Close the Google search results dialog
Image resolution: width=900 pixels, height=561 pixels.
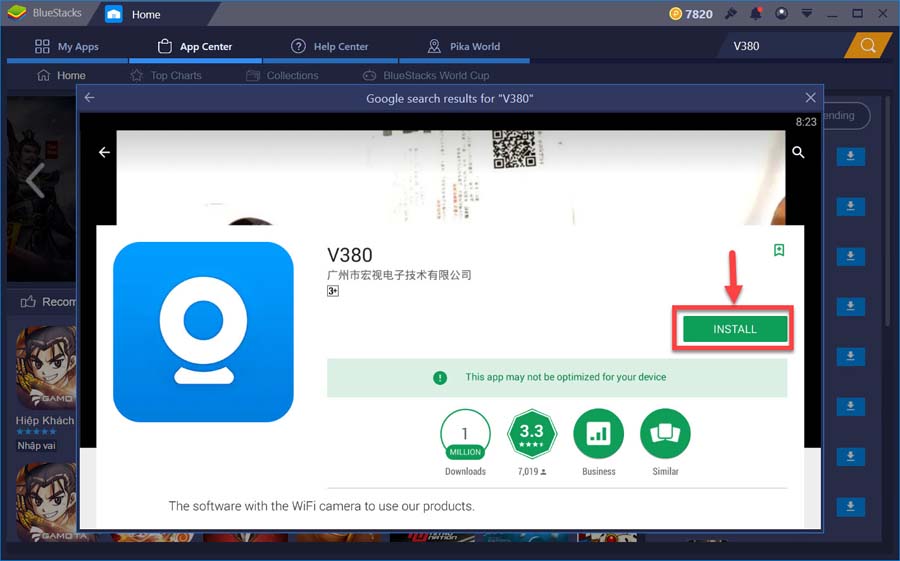click(810, 98)
